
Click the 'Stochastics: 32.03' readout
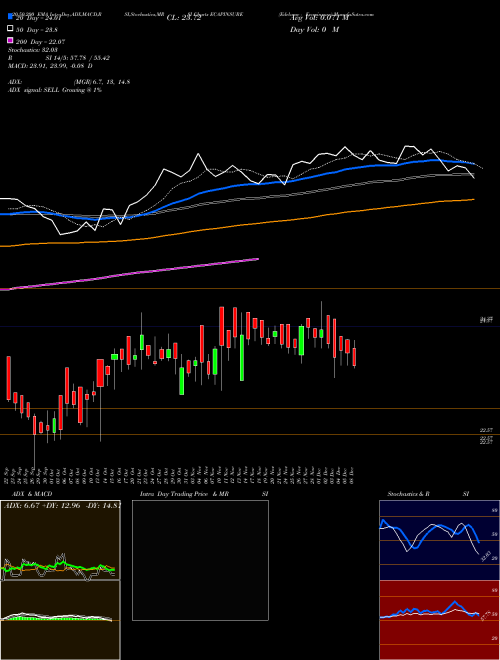point(32,50)
